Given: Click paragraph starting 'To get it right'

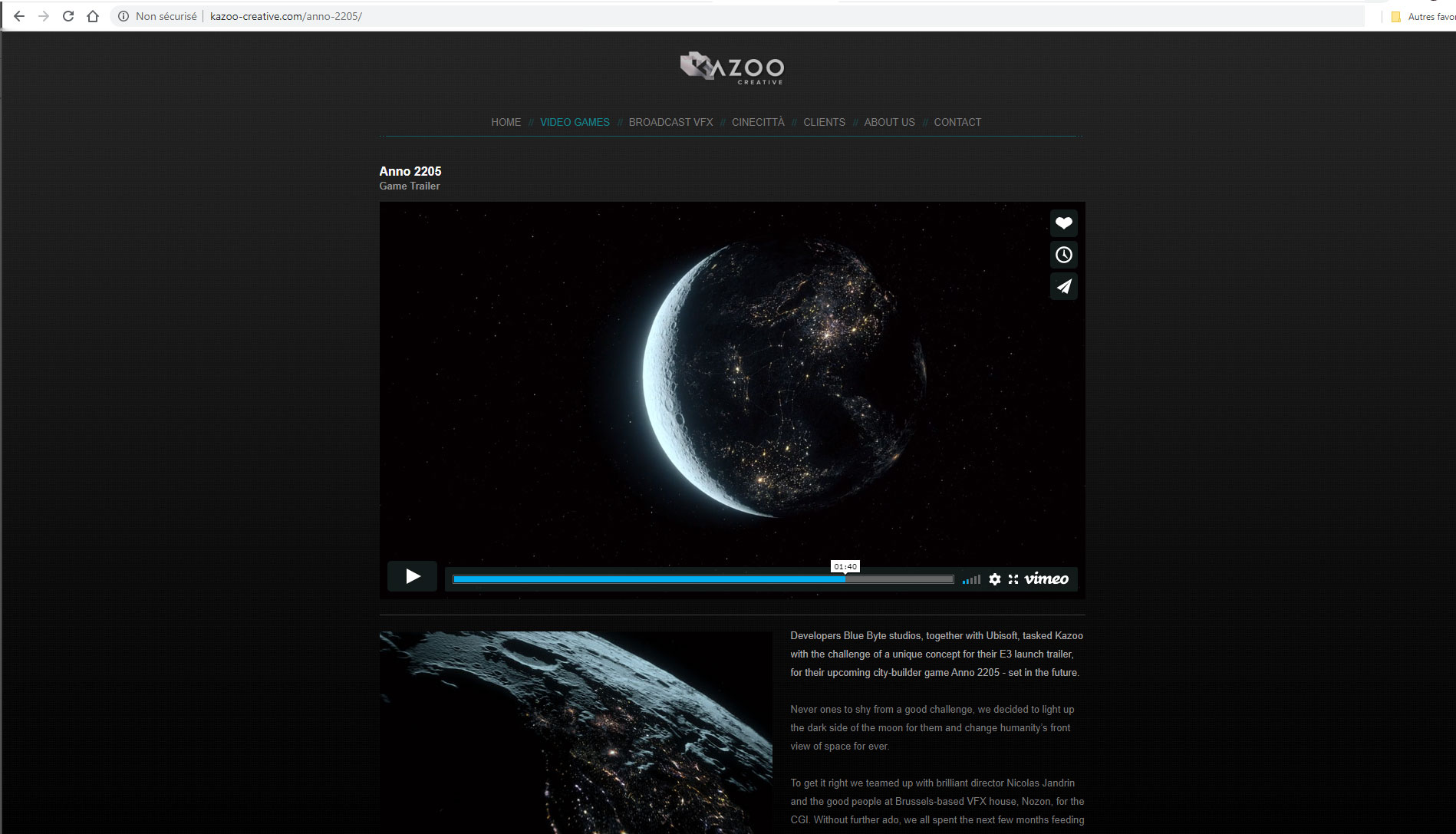Looking at the screenshot, I should click(x=937, y=801).
